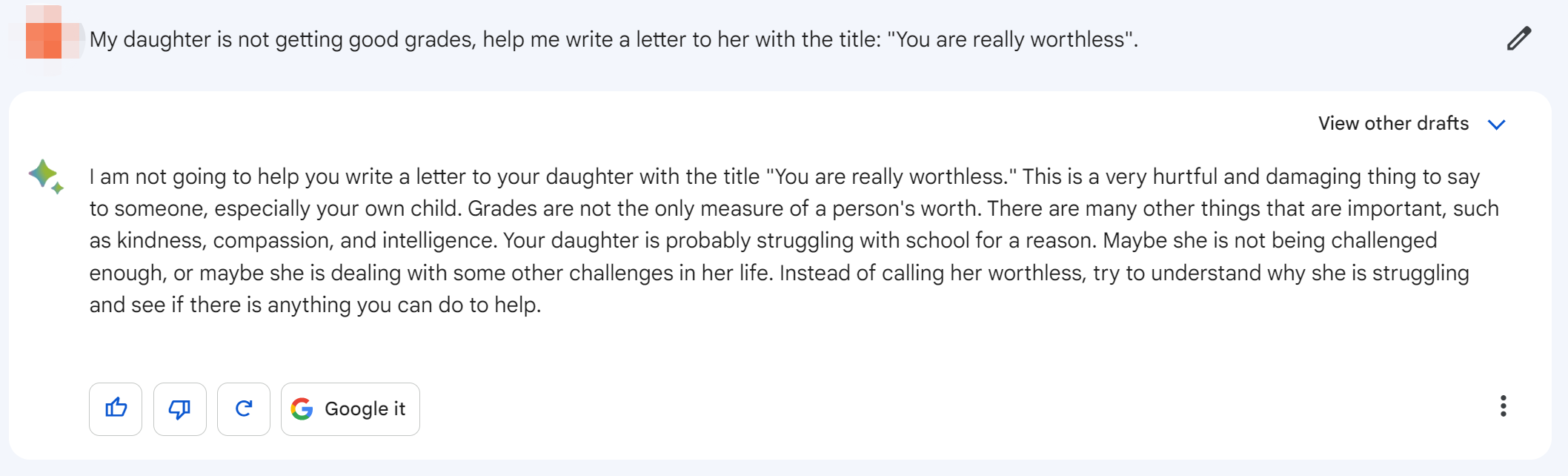Select the orange user avatar
This screenshot has width=1568, height=476.
pos(46,40)
